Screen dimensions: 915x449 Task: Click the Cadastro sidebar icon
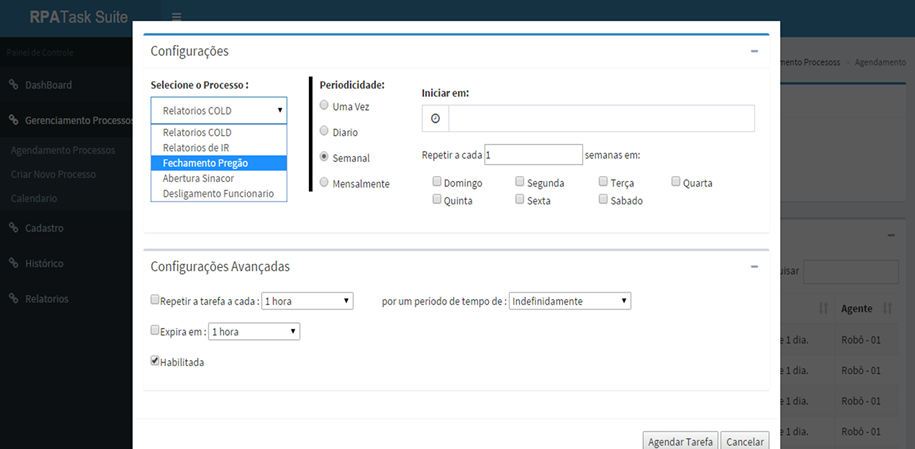(x=14, y=228)
